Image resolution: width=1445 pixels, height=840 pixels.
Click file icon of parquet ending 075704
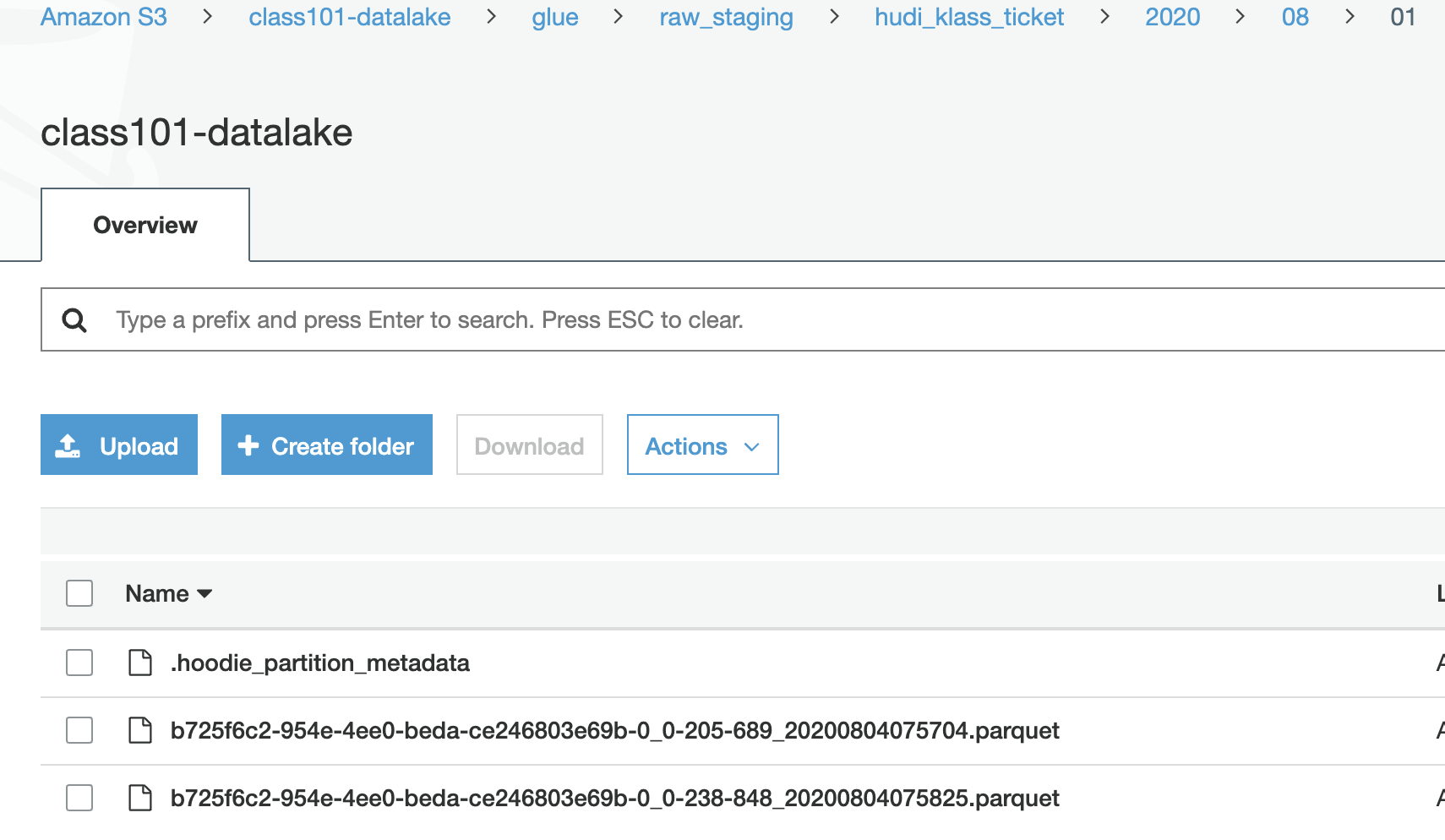[140, 730]
